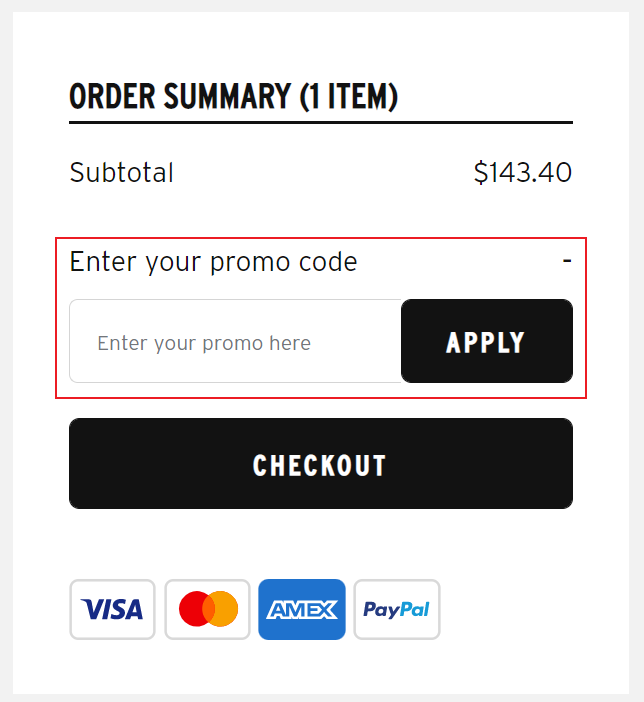Select the Mastercard logo icon
This screenshot has width=644, height=702.
click(x=207, y=609)
